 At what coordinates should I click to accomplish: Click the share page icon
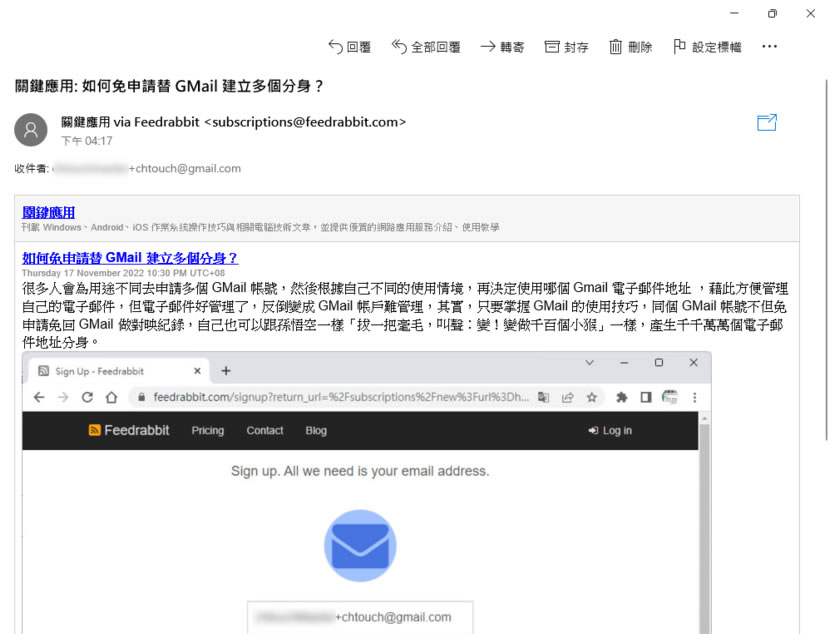[x=567, y=397]
